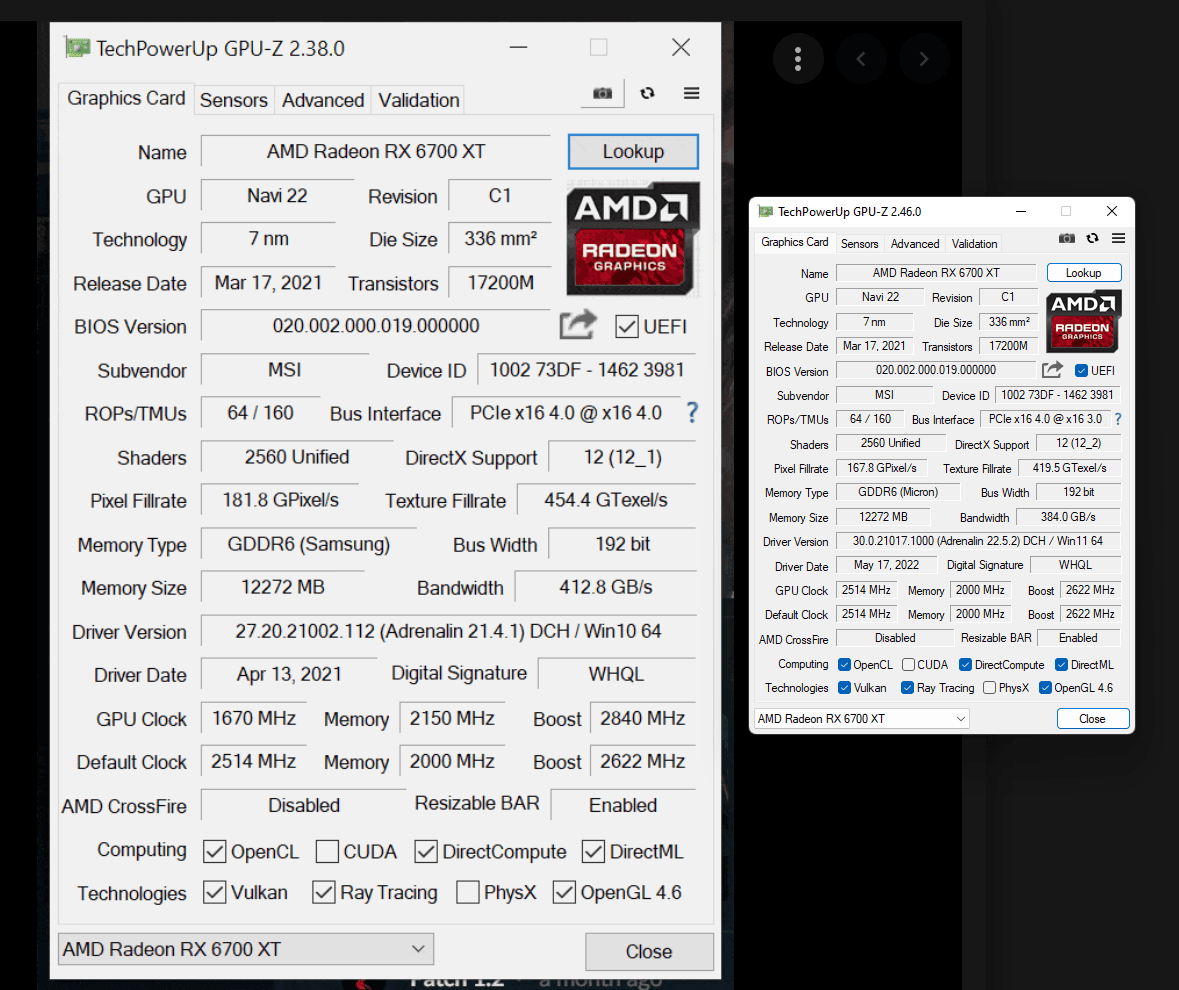Screen dimensions: 1179x990
Task: Toggle OpenGL 4.6 checkbox in GPU-Z 2.38.0
Action: tap(564, 892)
